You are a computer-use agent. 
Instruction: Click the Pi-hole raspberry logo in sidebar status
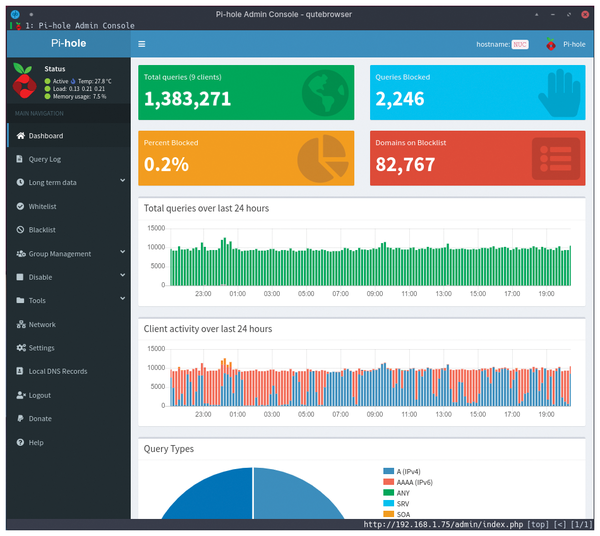pyautogui.click(x=24, y=81)
